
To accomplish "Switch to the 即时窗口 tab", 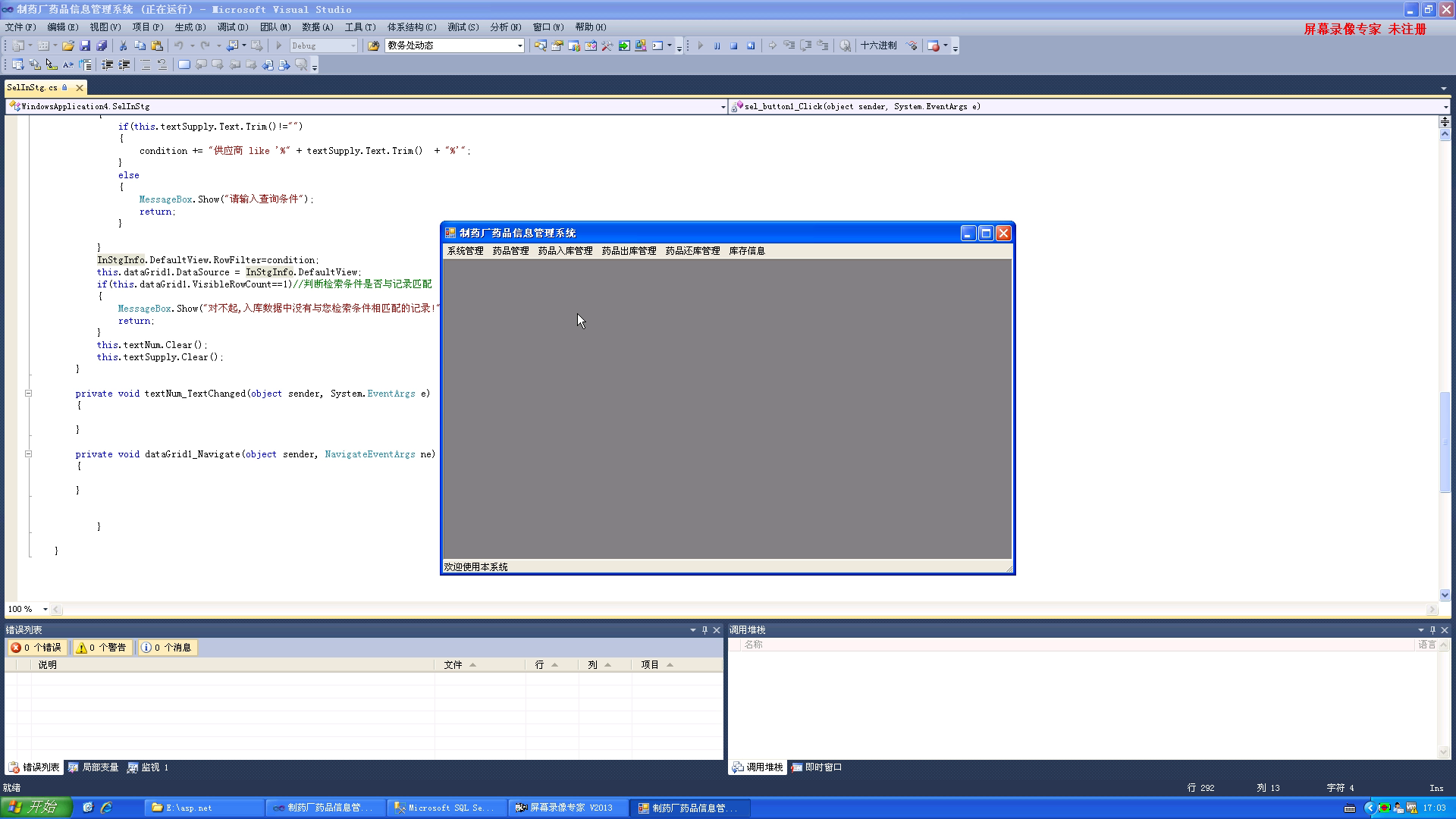I will [x=817, y=767].
